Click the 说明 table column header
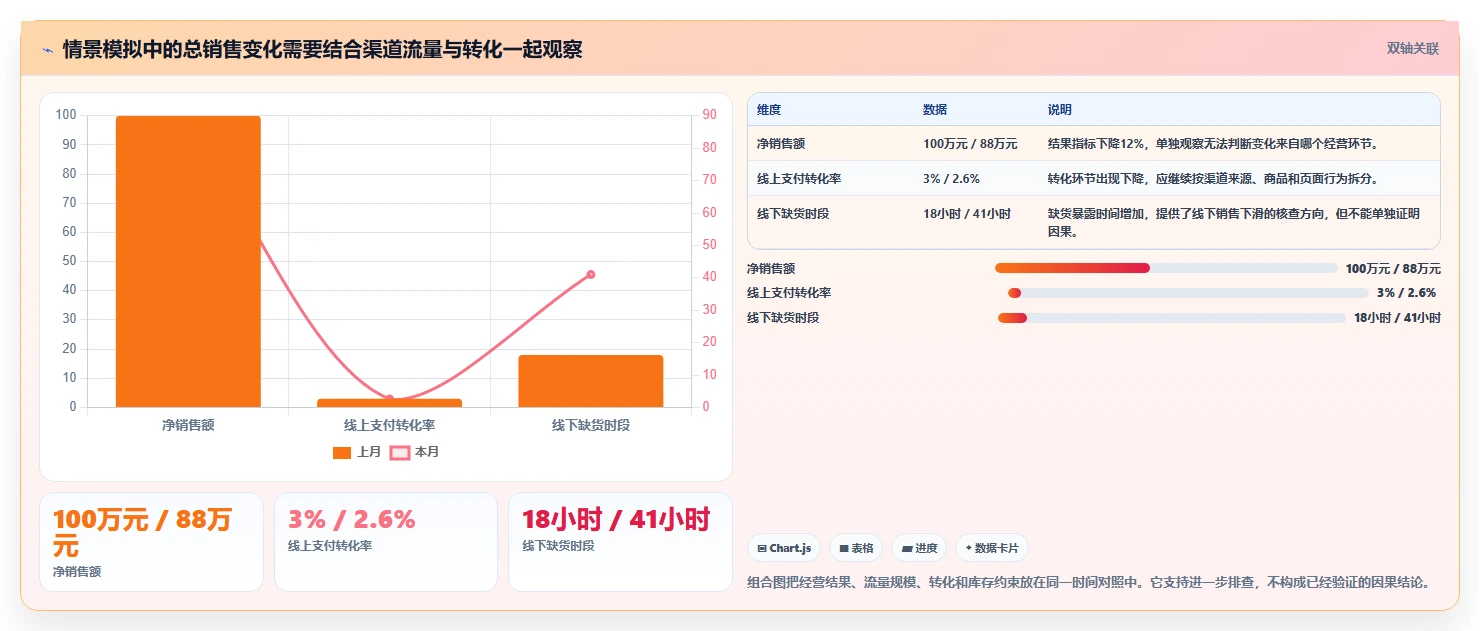Screen dimensions: 1480x631 1059,110
